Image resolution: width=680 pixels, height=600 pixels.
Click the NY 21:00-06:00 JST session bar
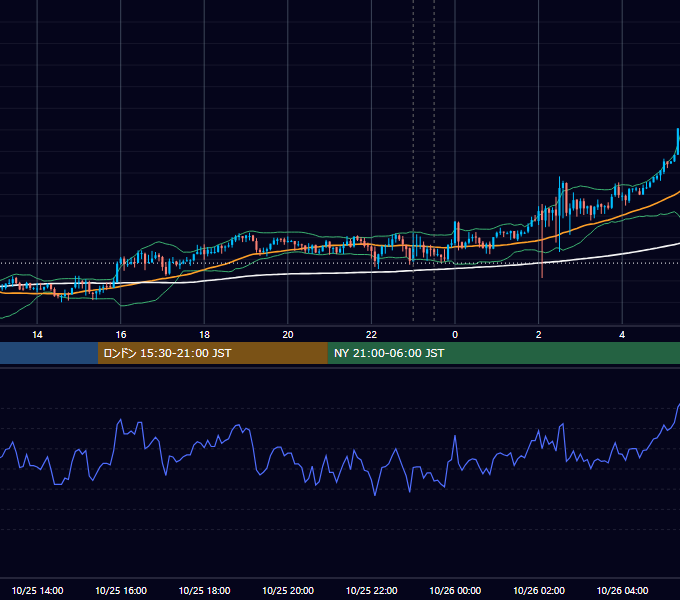coord(503,353)
